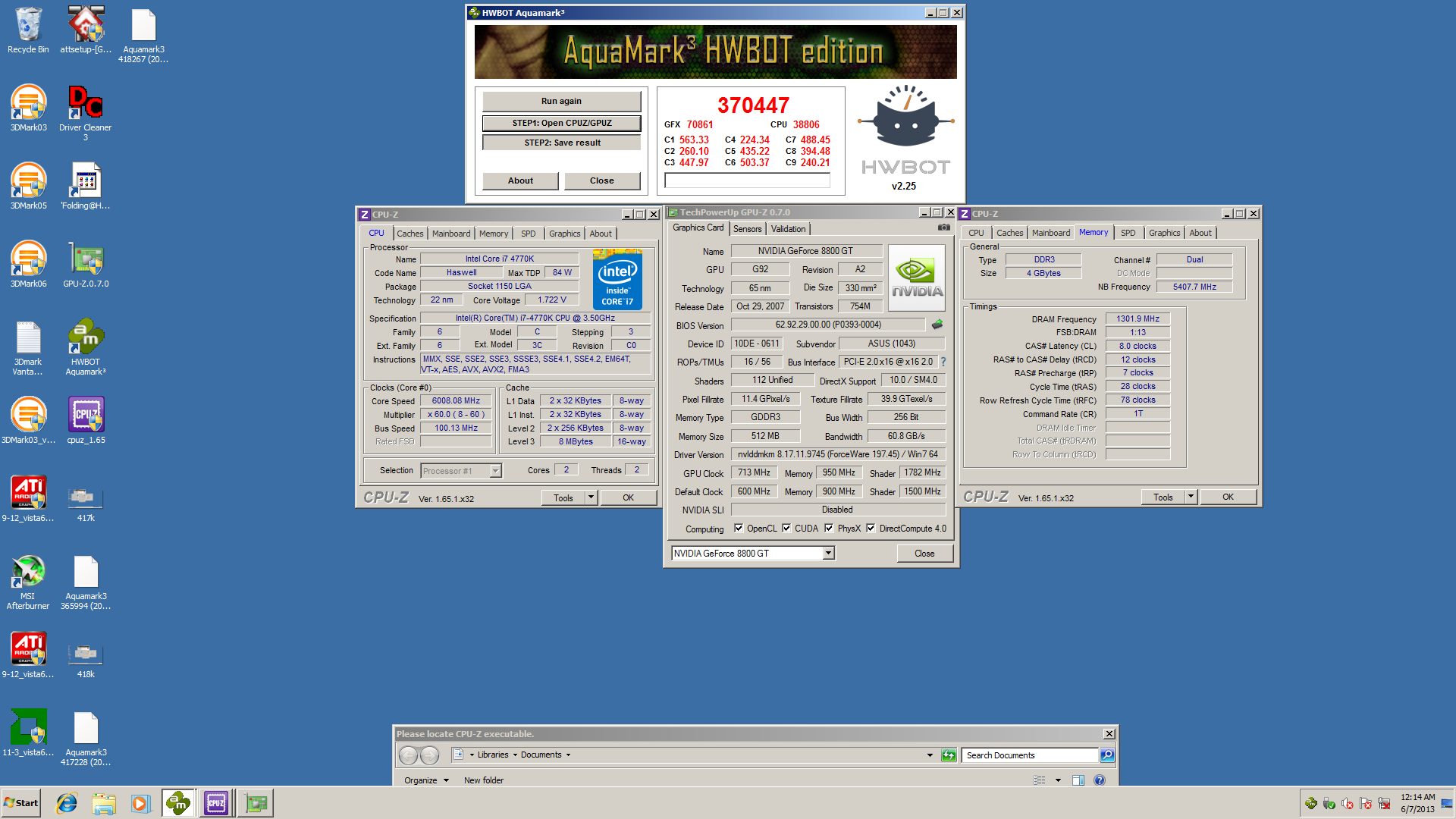
Task: Open the Sensors tab in GPU-Z
Action: 747,229
